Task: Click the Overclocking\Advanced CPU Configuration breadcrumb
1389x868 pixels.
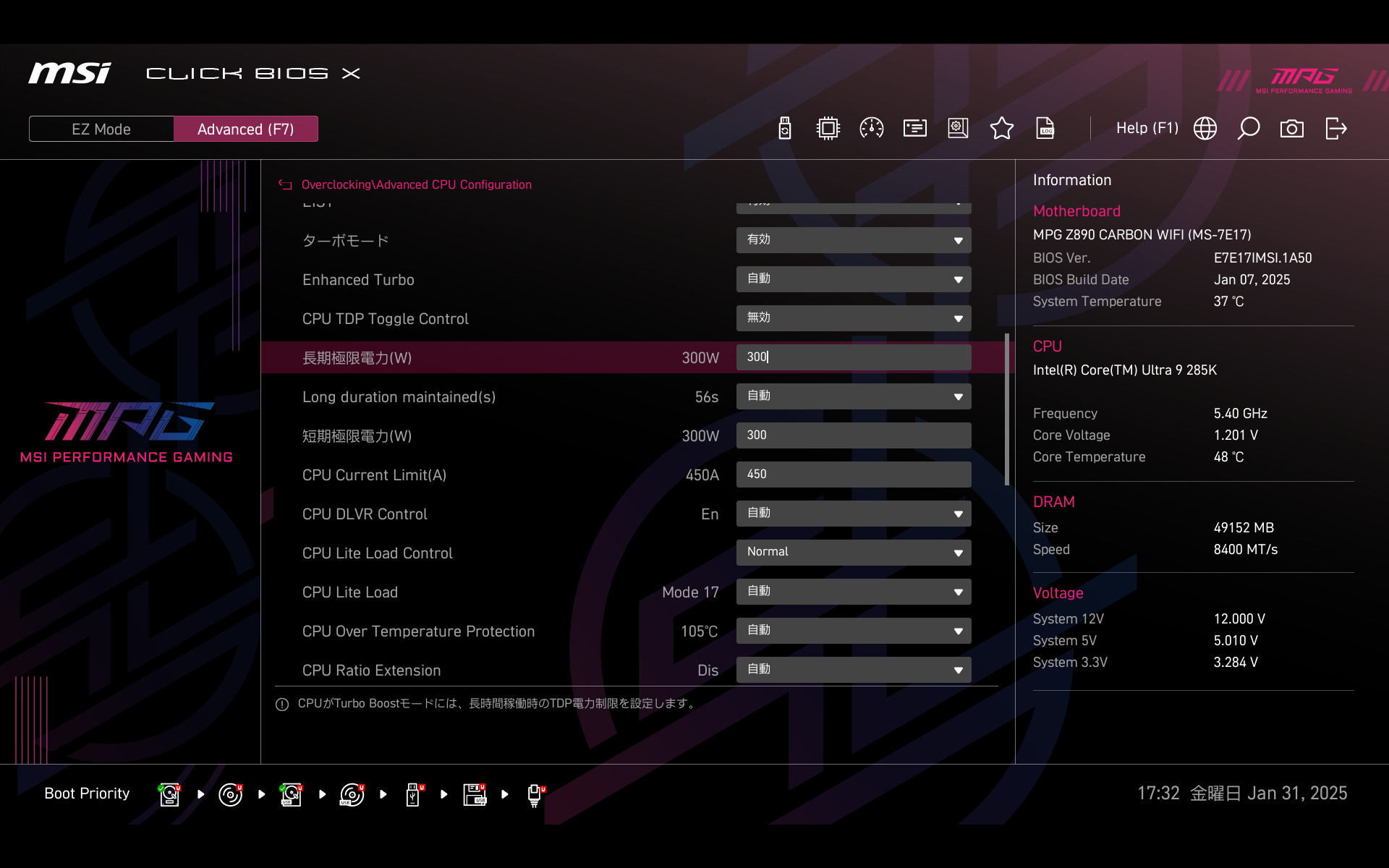Action: tap(416, 184)
